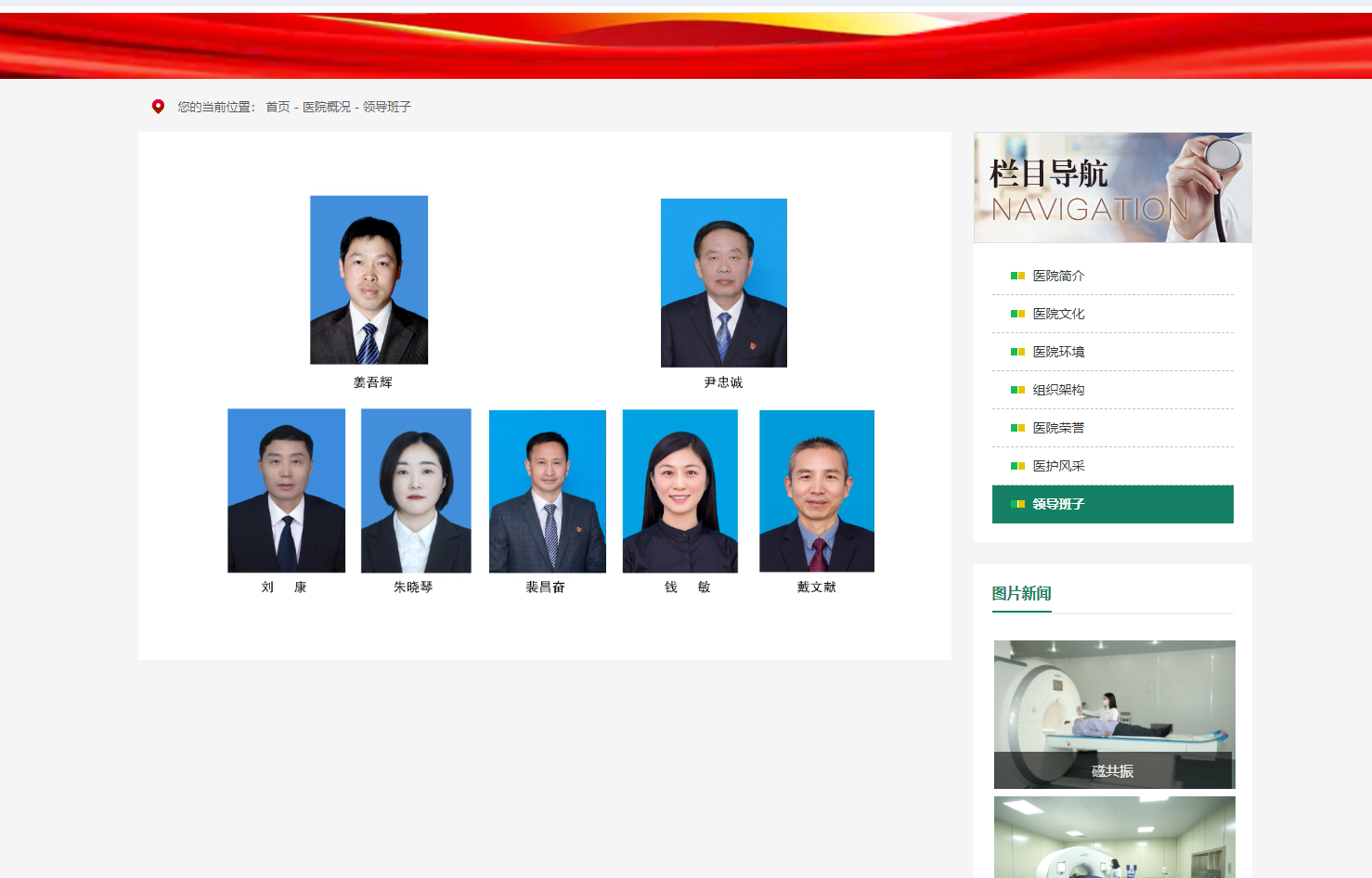Click the bullet icon beside 组织架构
The width and height of the screenshot is (1372, 878).
click(x=1017, y=390)
